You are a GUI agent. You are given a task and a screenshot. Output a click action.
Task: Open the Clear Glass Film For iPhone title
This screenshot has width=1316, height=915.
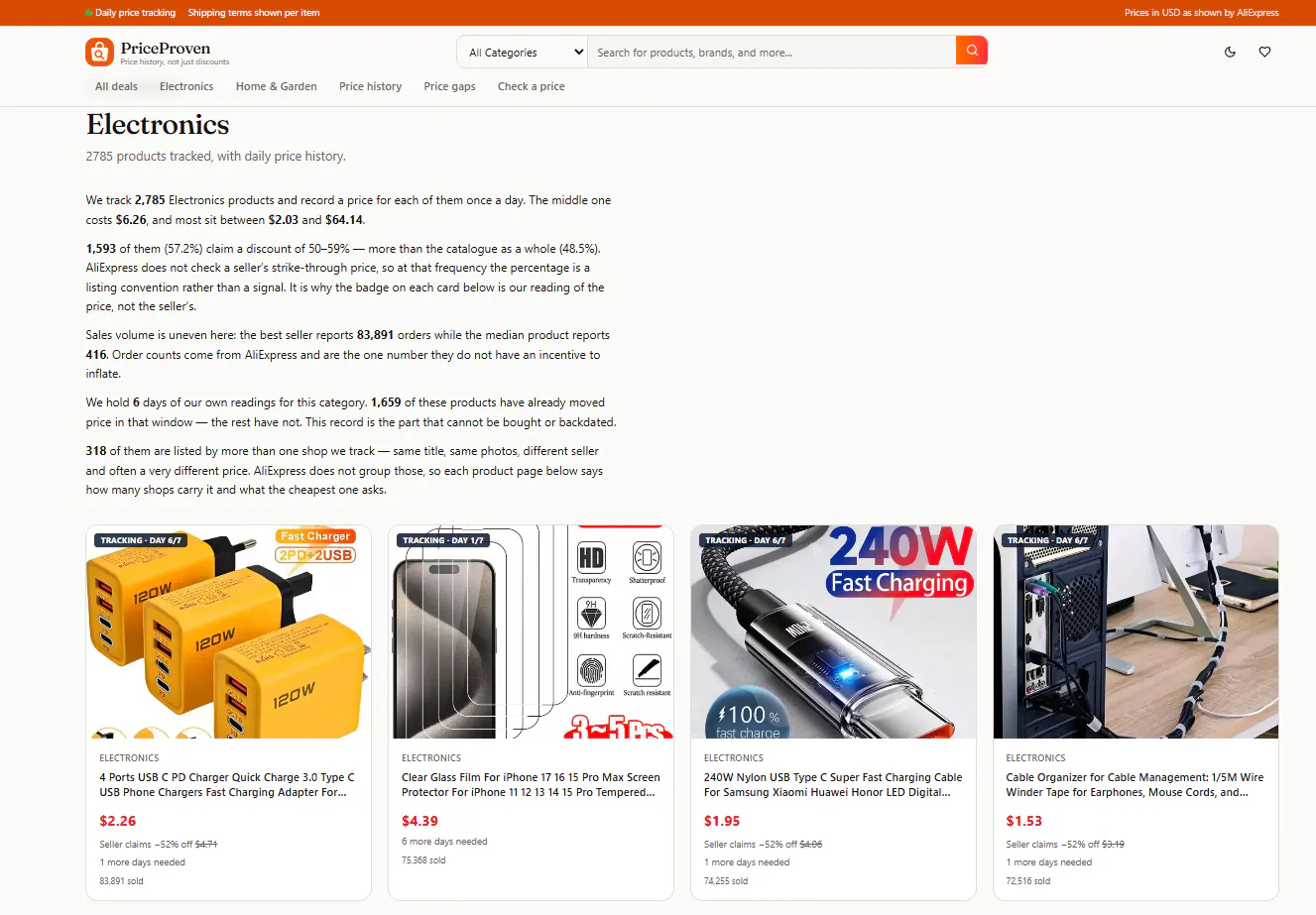[531, 785]
